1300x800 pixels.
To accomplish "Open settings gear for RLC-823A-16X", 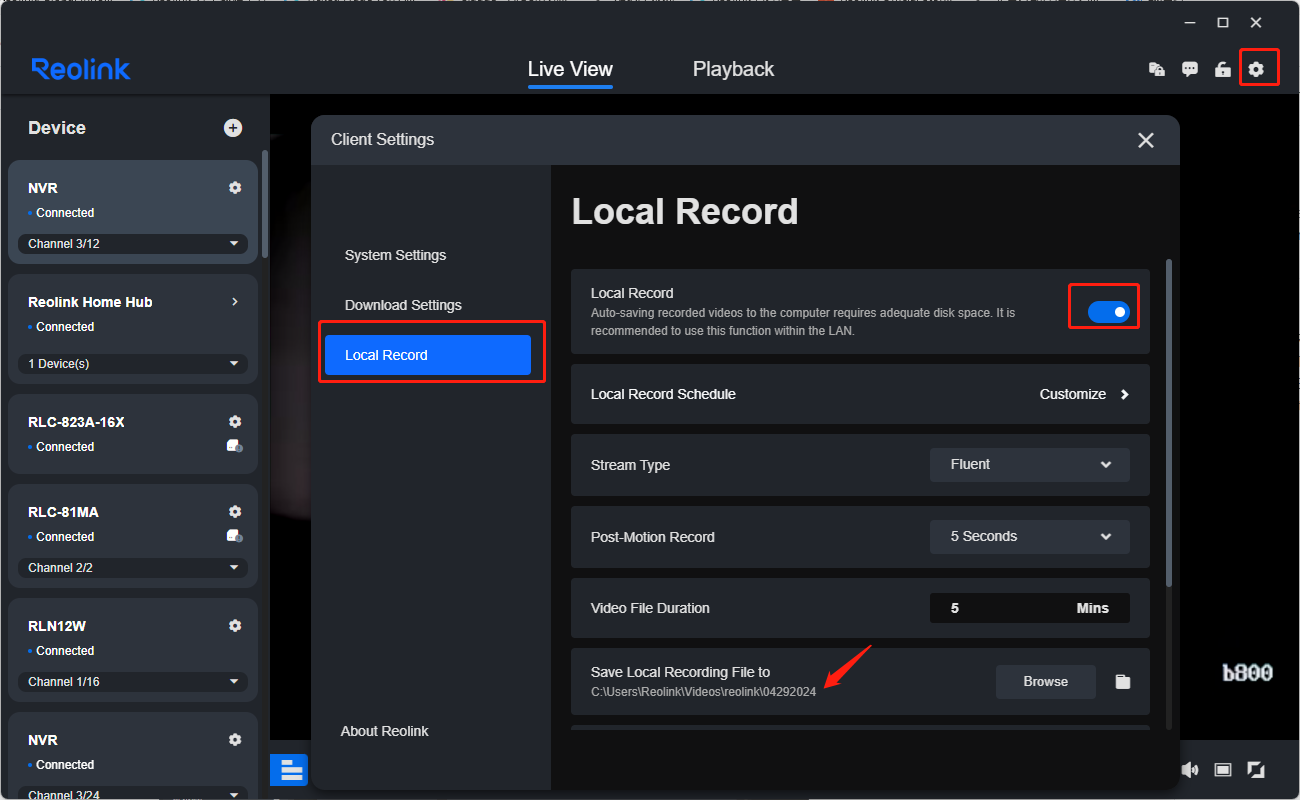I will tap(235, 421).
